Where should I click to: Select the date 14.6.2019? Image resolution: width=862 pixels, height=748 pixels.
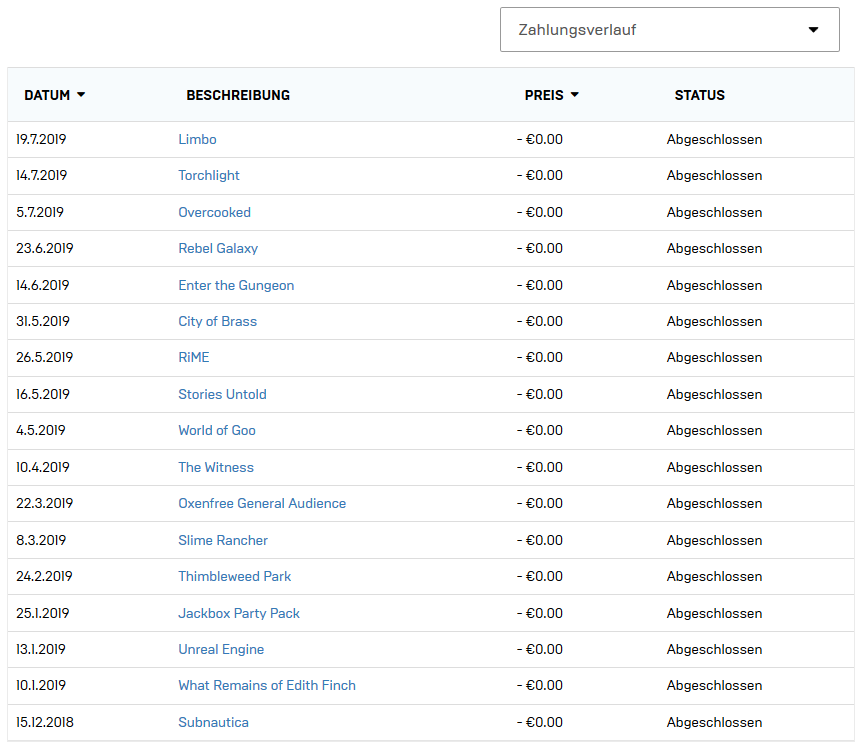click(42, 286)
